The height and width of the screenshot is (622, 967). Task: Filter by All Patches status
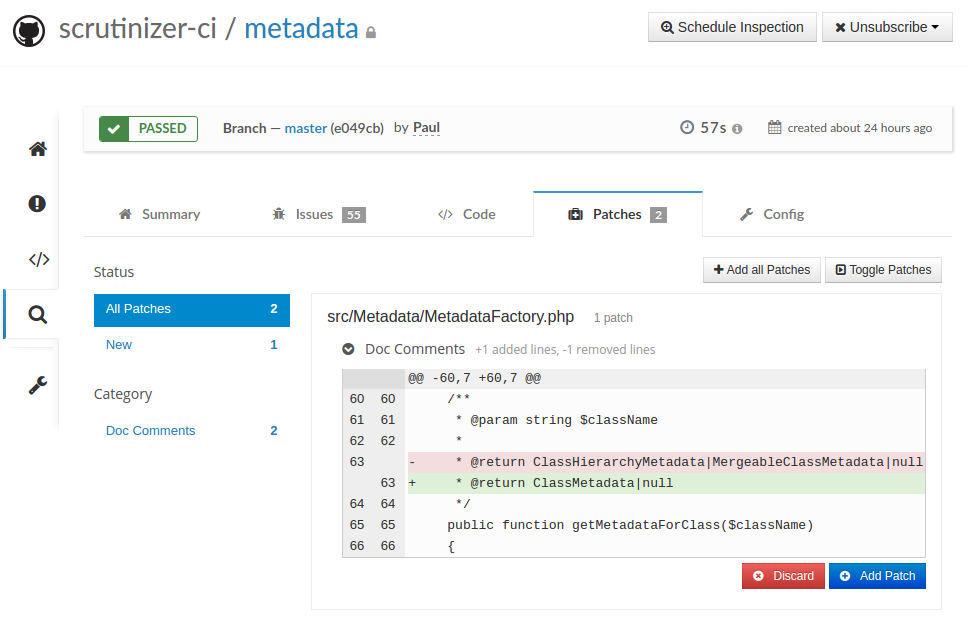click(192, 310)
